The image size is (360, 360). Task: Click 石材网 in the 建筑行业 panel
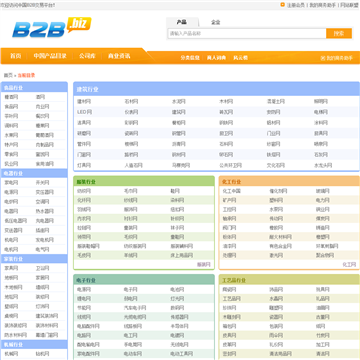(x=131, y=101)
